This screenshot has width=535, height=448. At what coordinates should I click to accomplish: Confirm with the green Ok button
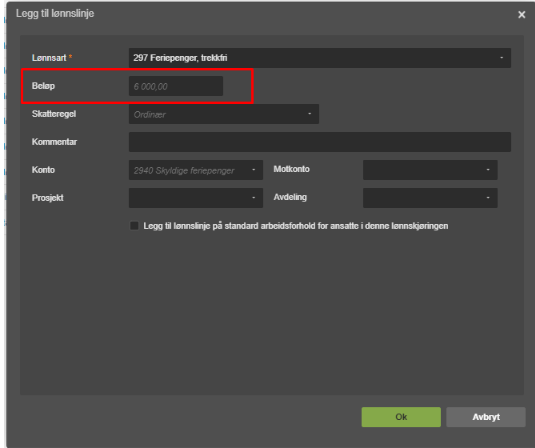click(401, 417)
